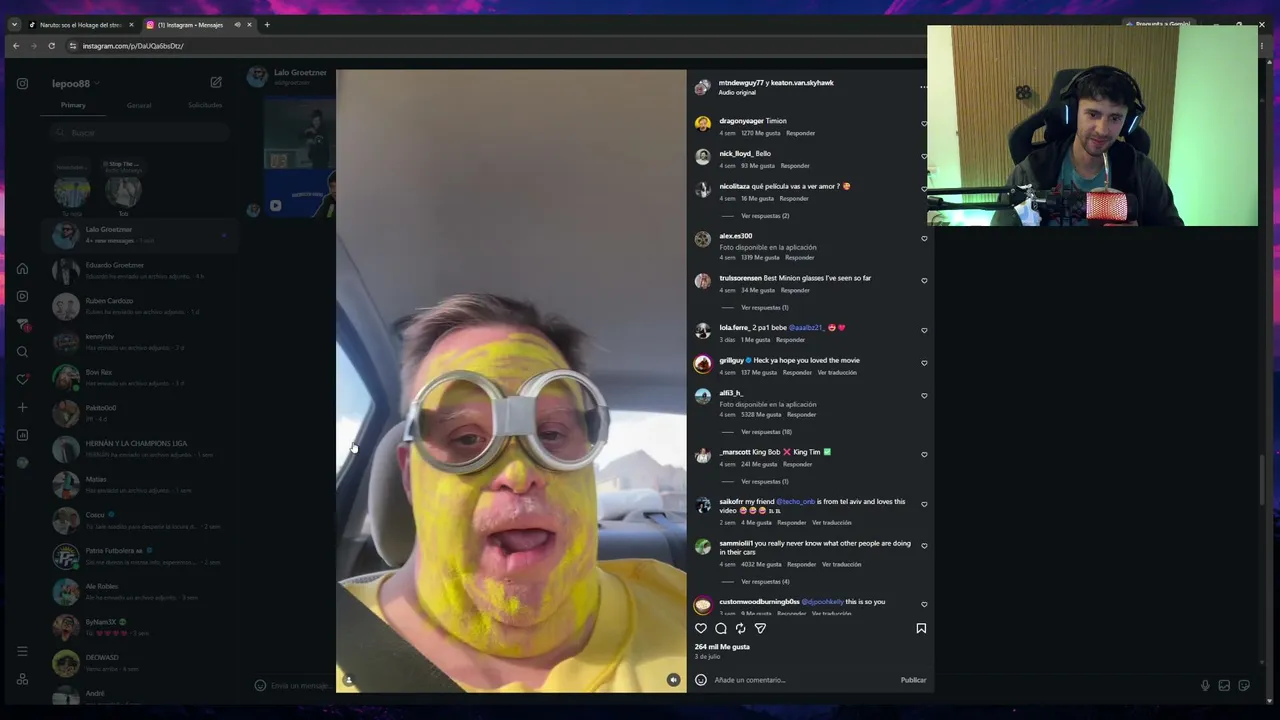The image size is (1280, 720).
Task: Mute or unmute the video's audio
Action: pyautogui.click(x=673, y=680)
